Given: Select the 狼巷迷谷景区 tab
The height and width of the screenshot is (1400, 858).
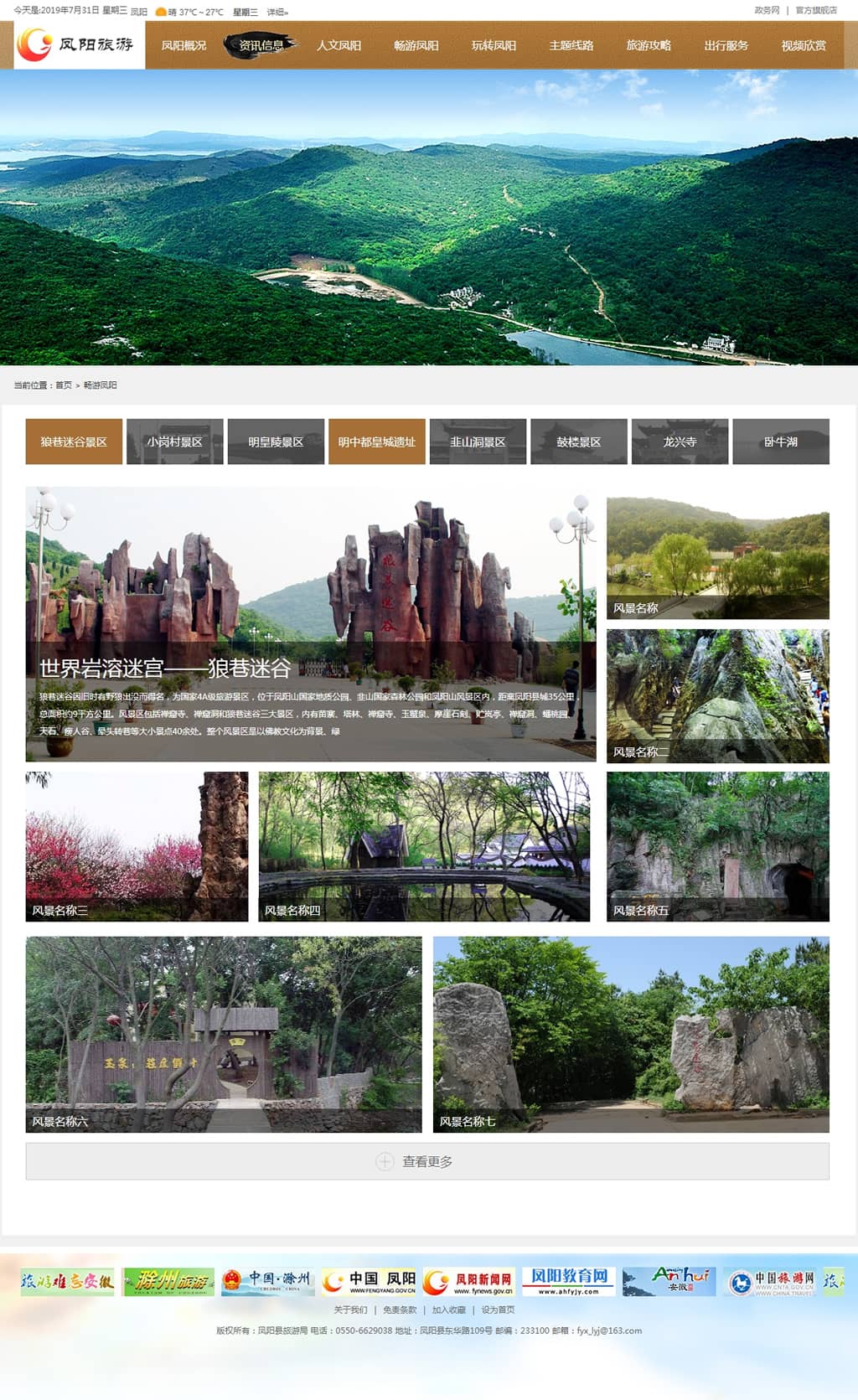Looking at the screenshot, I should click(x=74, y=442).
